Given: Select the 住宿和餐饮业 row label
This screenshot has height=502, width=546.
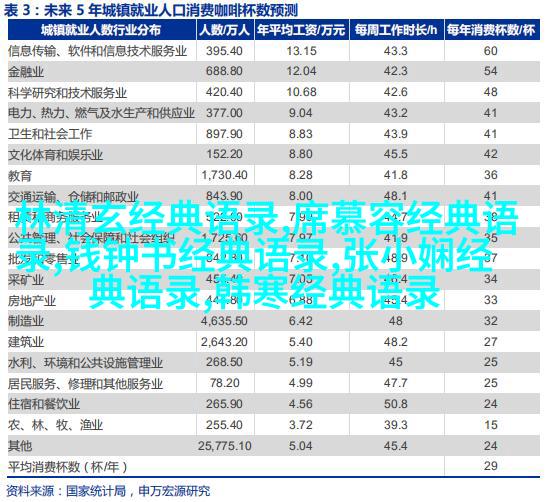Looking at the screenshot, I should pos(44,404).
